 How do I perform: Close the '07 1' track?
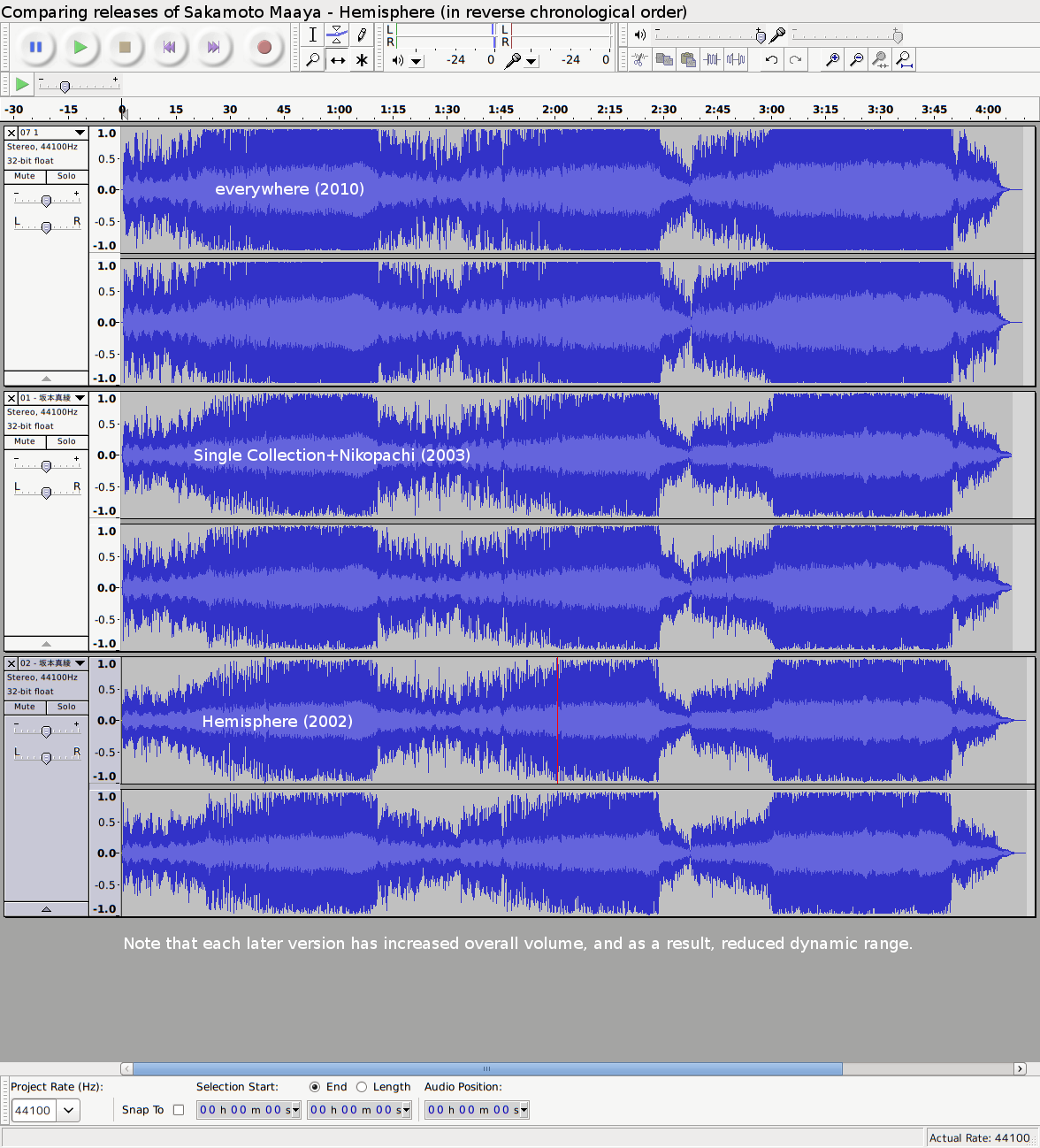11,133
